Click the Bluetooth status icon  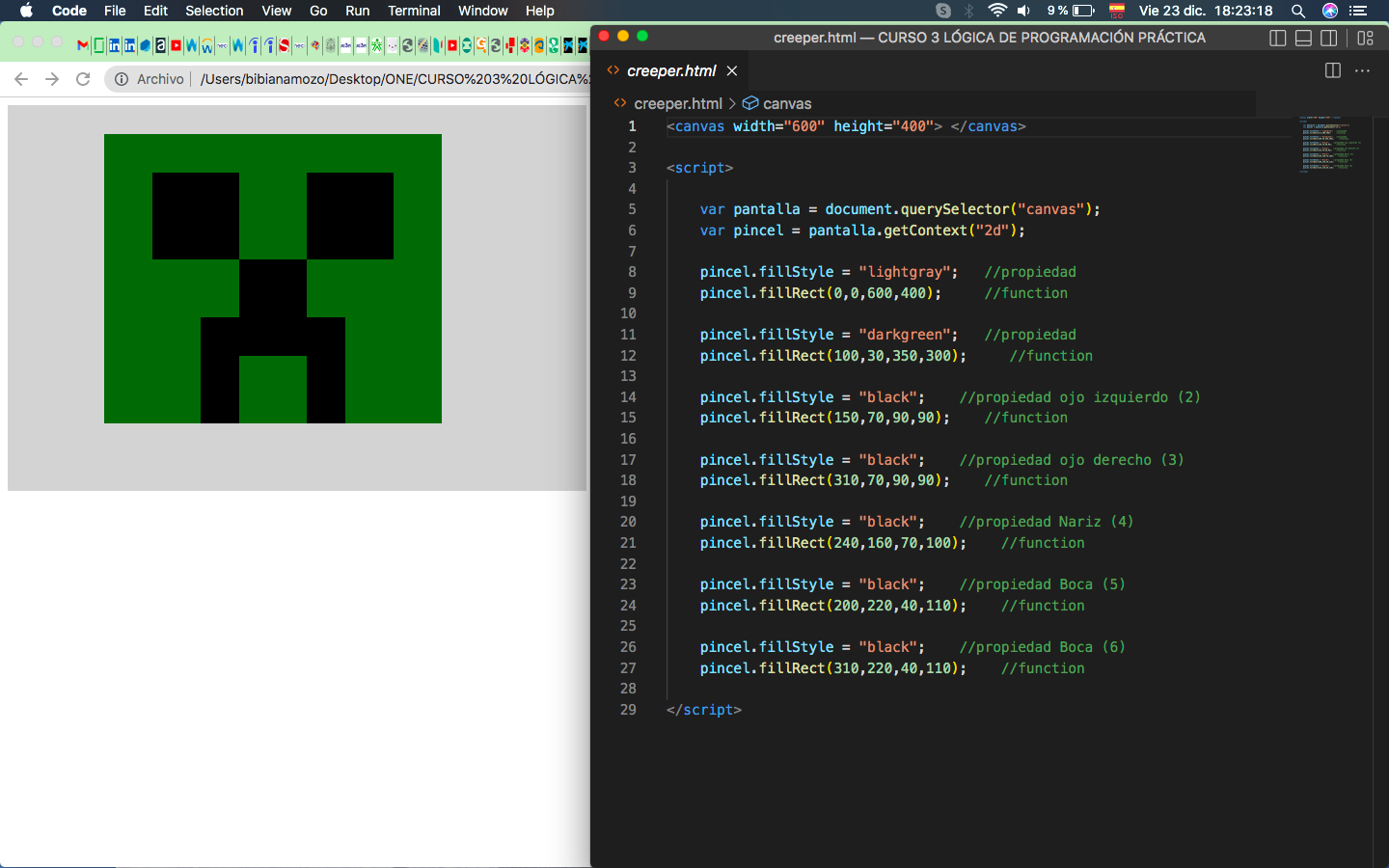point(969,11)
